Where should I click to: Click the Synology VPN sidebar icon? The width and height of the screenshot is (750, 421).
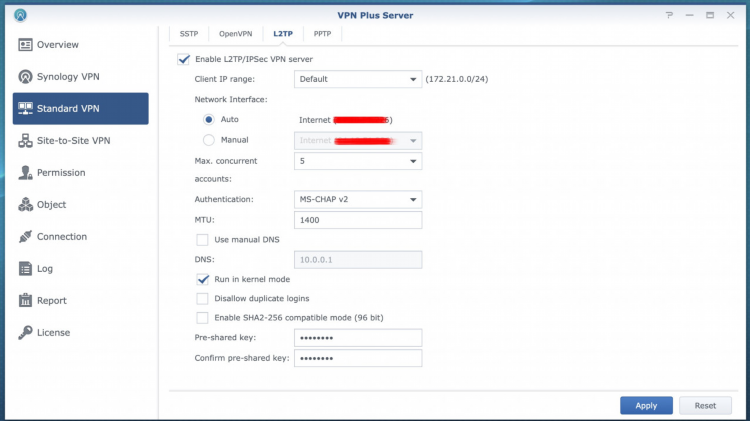[25, 77]
